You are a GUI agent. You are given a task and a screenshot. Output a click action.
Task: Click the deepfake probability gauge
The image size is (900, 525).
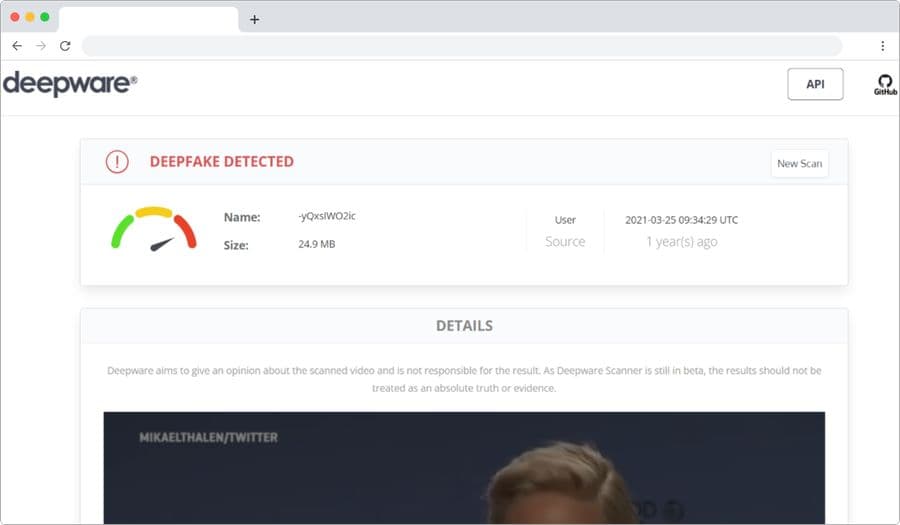tap(154, 229)
